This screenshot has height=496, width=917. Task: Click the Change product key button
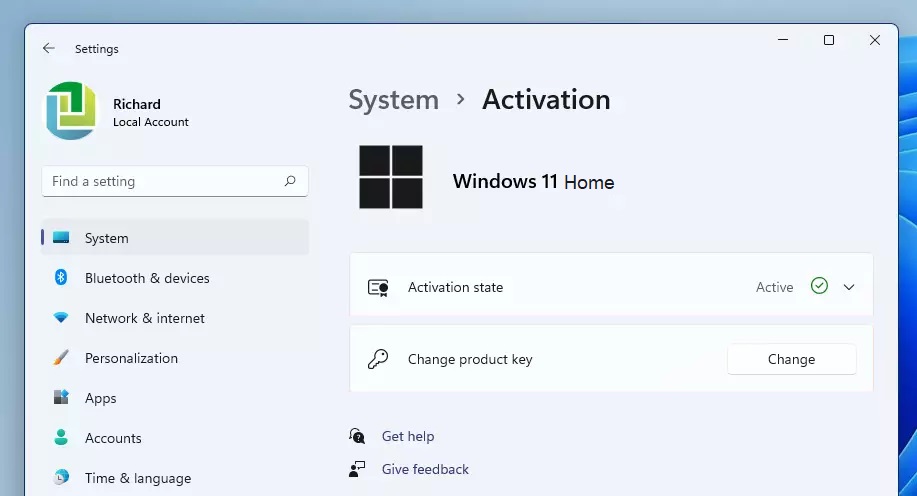[x=791, y=359]
